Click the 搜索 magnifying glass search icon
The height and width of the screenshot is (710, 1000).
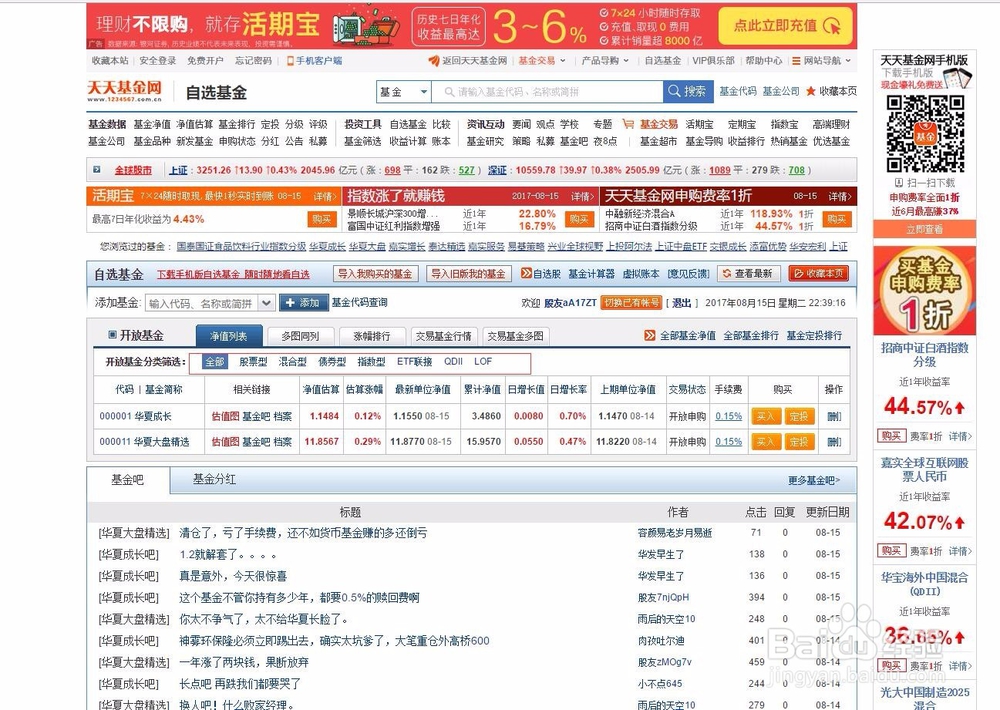pyautogui.click(x=674, y=91)
